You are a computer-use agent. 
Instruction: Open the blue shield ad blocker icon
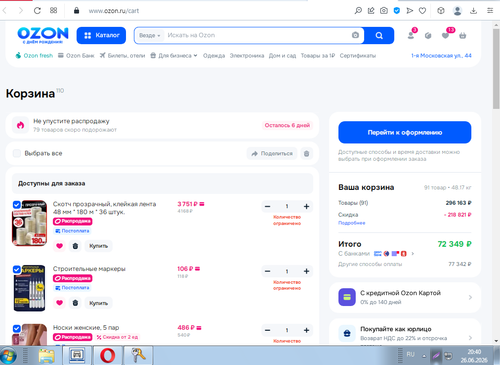point(397,11)
